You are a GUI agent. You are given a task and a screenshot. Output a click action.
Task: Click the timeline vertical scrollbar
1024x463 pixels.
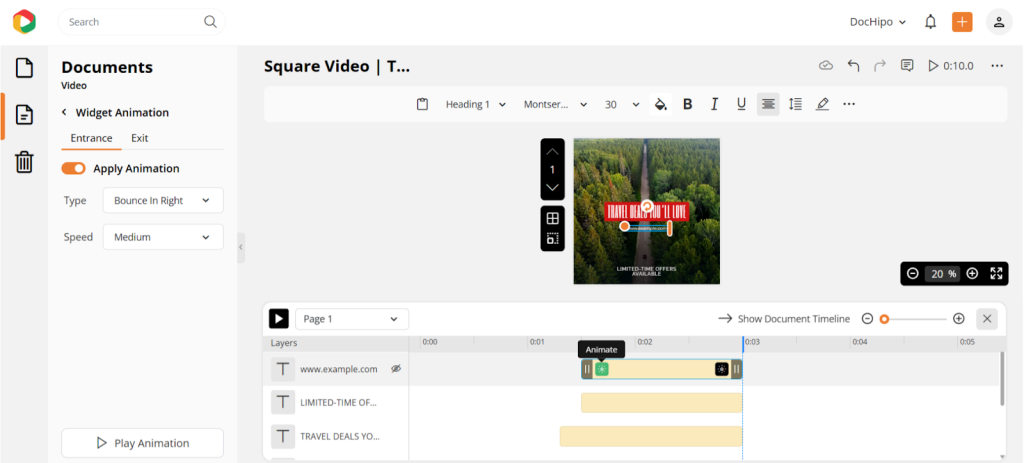(x=1002, y=379)
